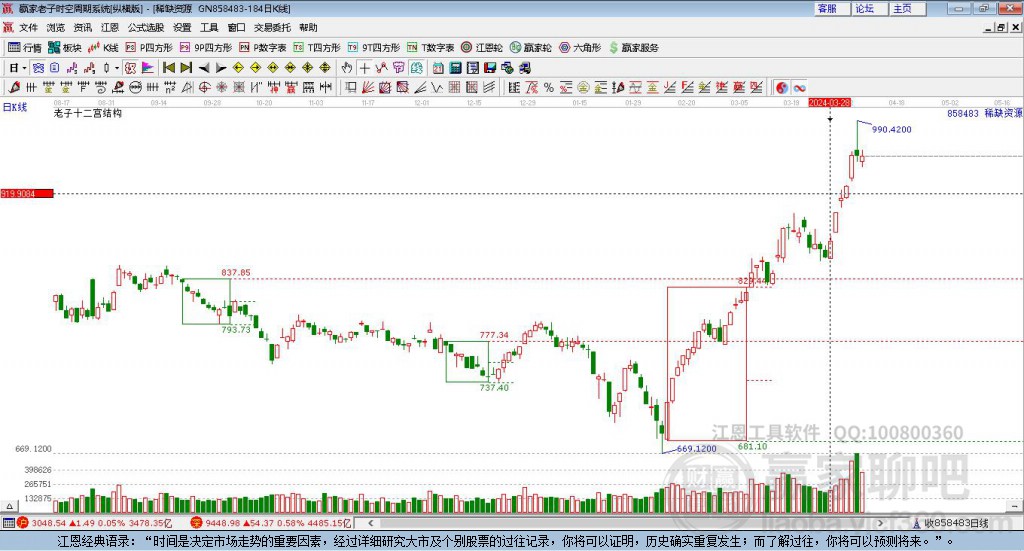Open the 资讯 menu

82,27
